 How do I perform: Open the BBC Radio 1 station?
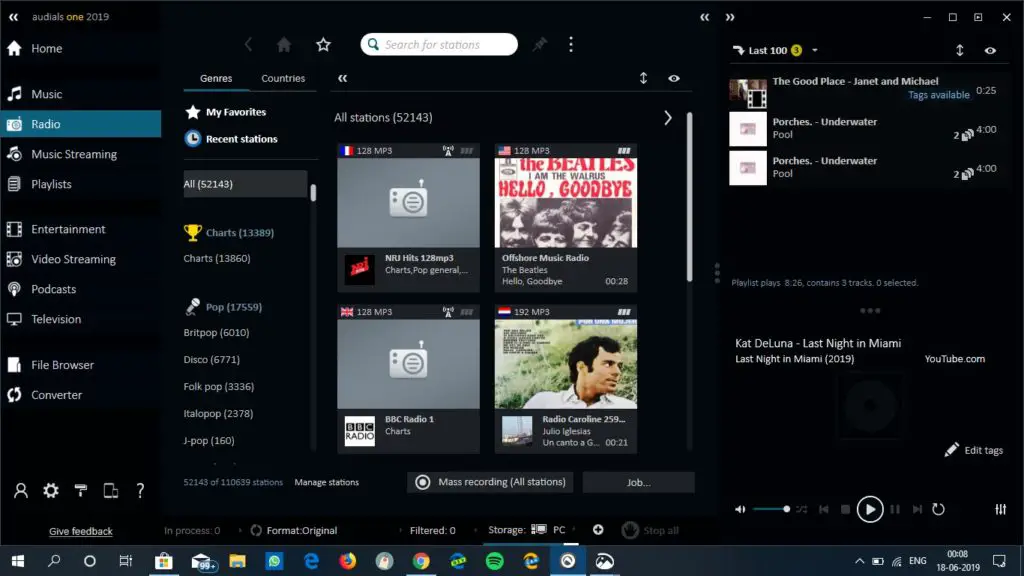pos(408,379)
